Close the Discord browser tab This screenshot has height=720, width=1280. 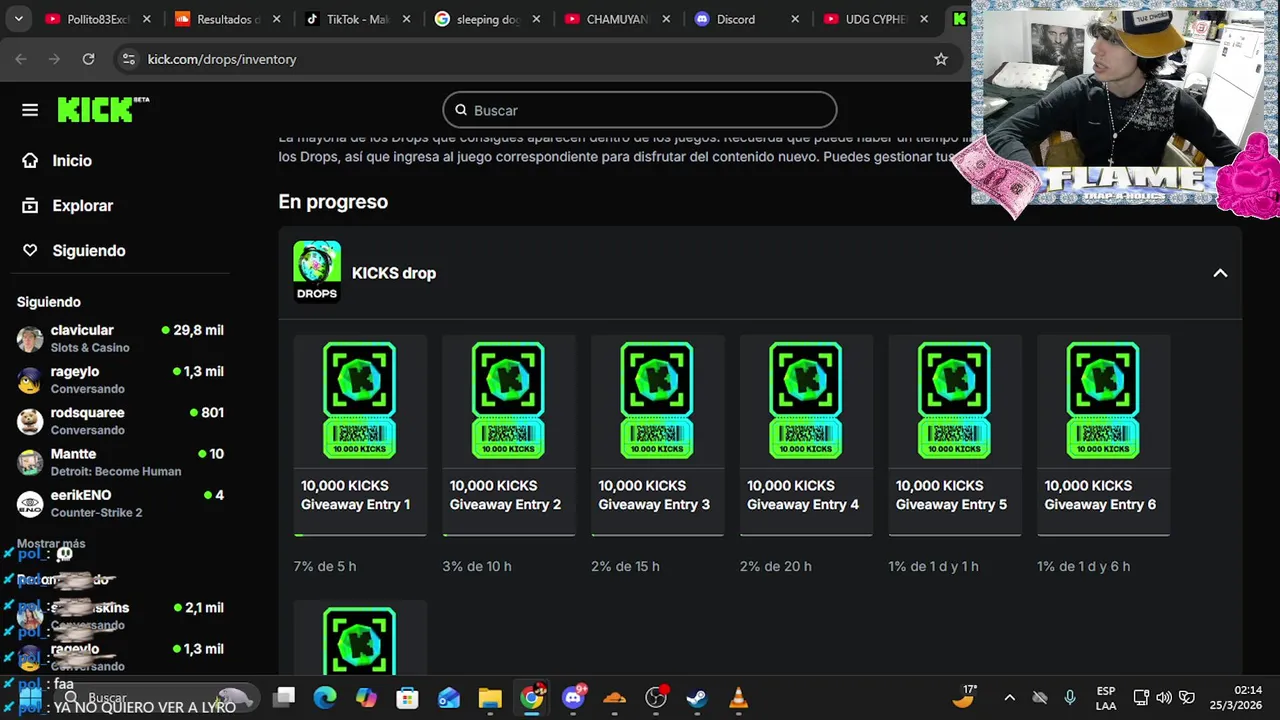796,19
